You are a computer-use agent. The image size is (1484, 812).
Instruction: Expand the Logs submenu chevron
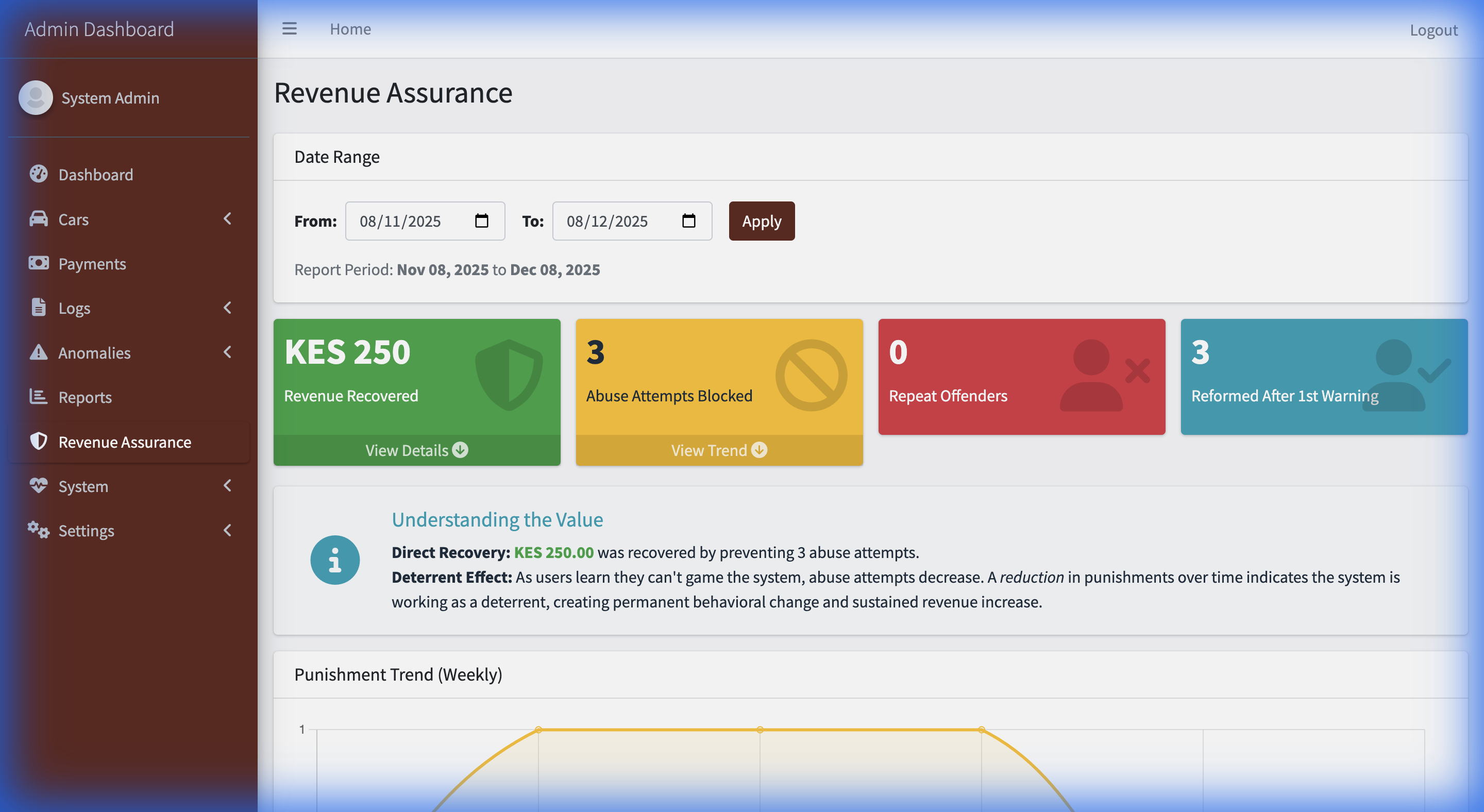(228, 308)
